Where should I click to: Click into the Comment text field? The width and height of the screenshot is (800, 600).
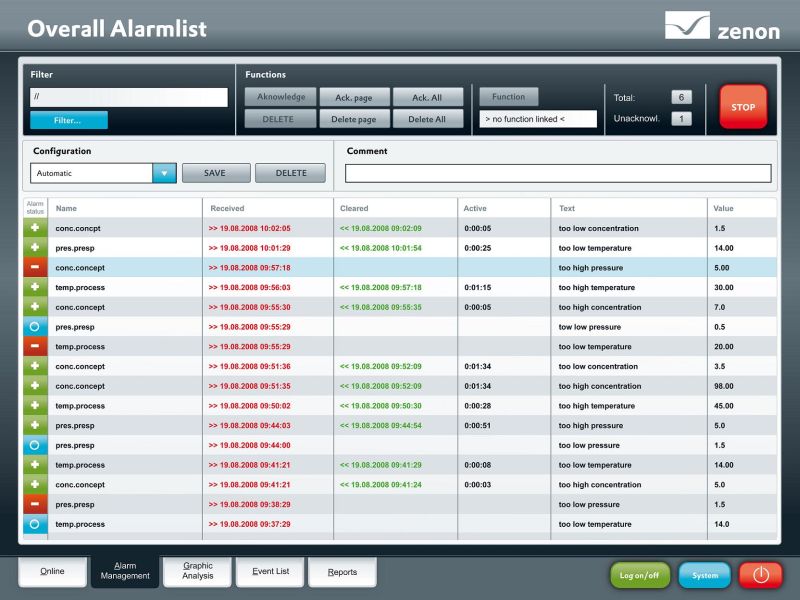[x=558, y=173]
